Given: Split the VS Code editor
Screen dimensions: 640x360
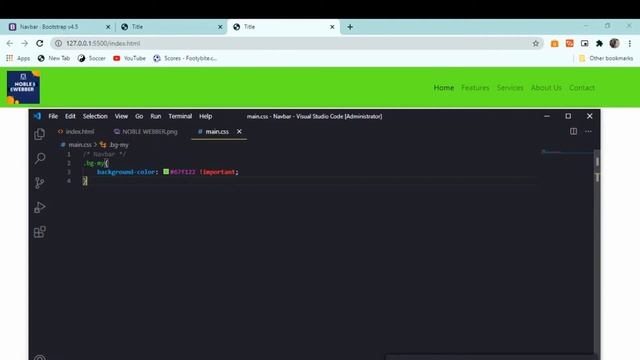Looking at the screenshot, I should pyautogui.click(x=573, y=131).
